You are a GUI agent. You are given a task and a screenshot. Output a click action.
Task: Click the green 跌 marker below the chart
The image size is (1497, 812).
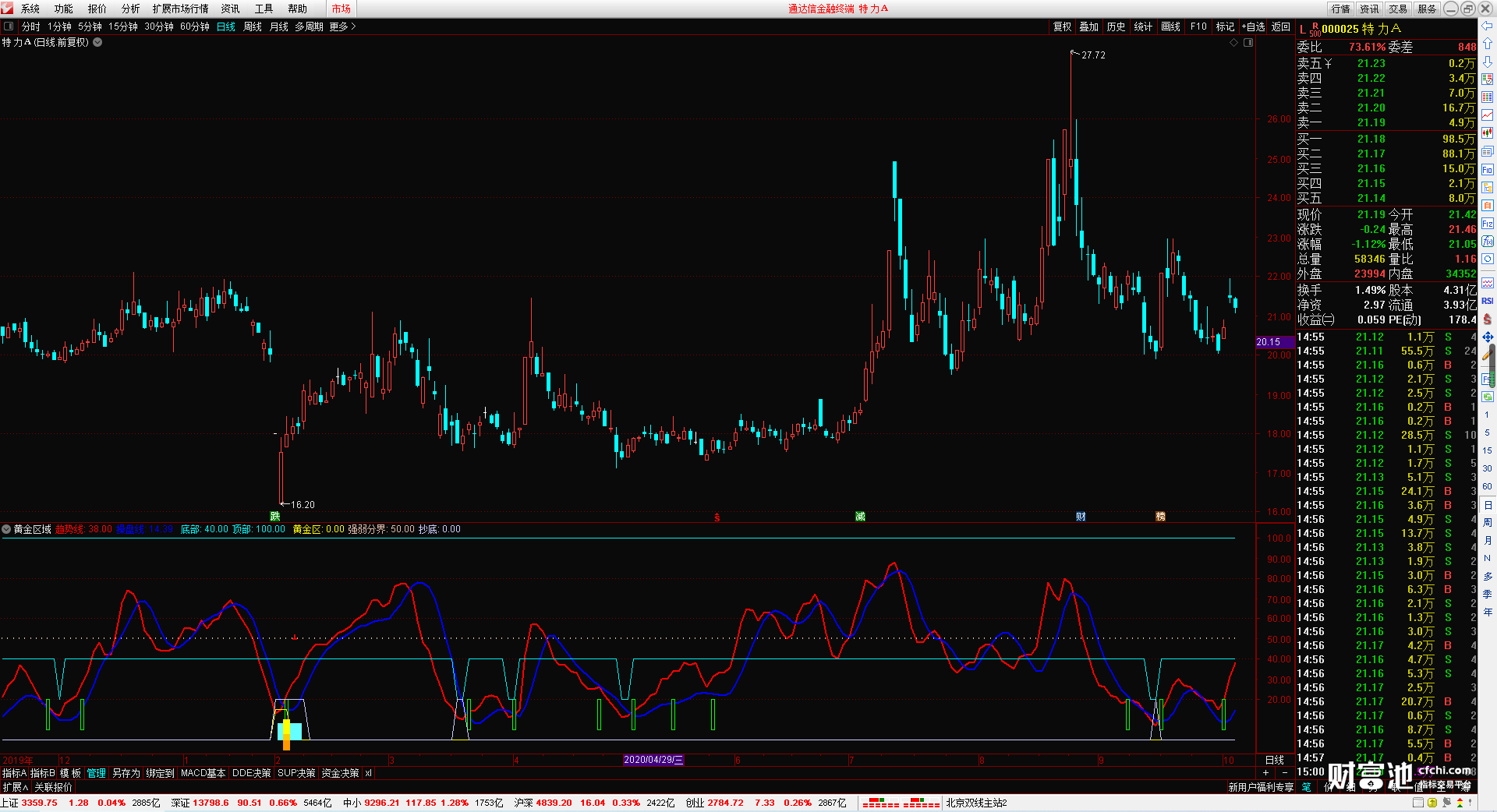(275, 516)
